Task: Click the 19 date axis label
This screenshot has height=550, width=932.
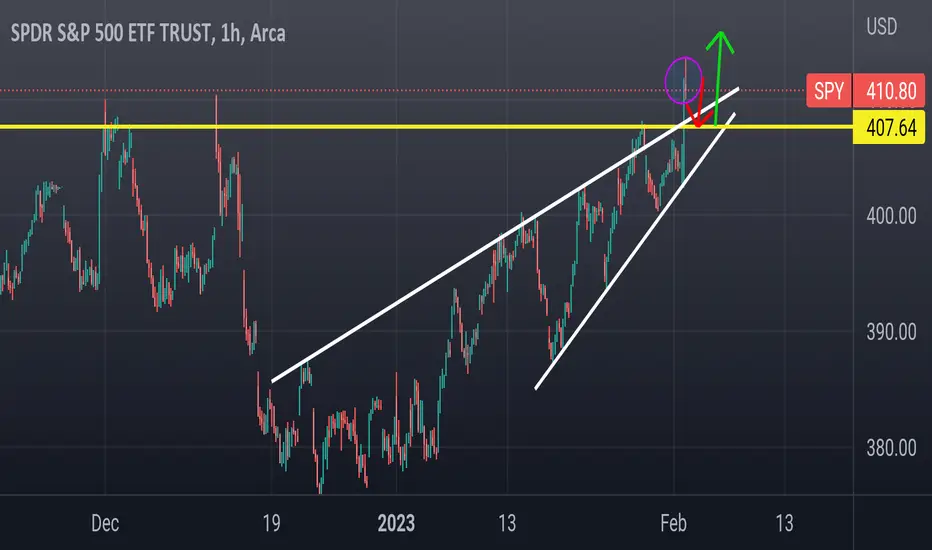Action: click(271, 523)
